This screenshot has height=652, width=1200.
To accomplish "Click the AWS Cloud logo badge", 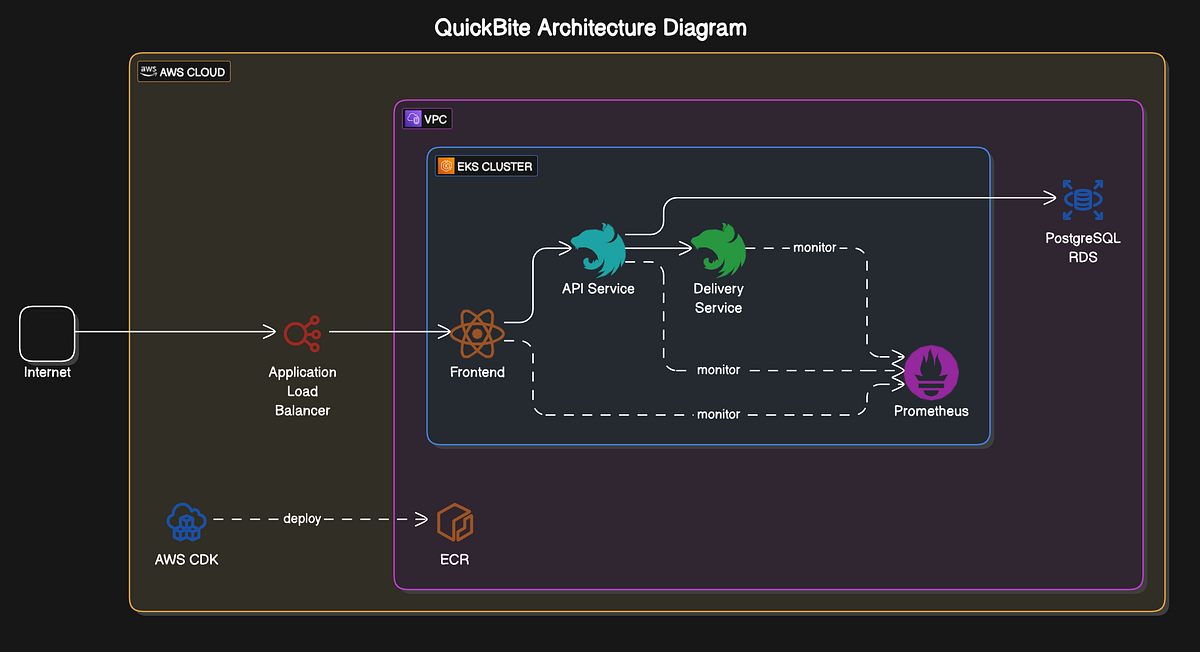I will click(150, 71).
